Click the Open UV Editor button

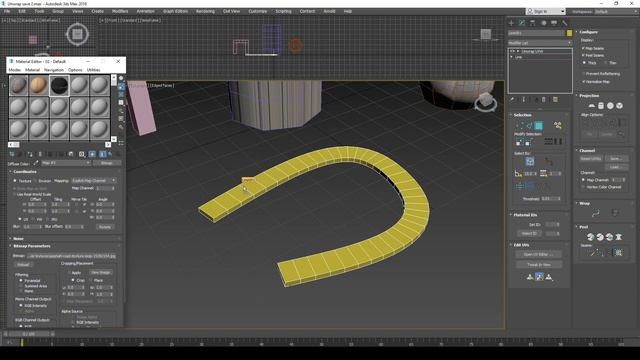click(x=539, y=254)
